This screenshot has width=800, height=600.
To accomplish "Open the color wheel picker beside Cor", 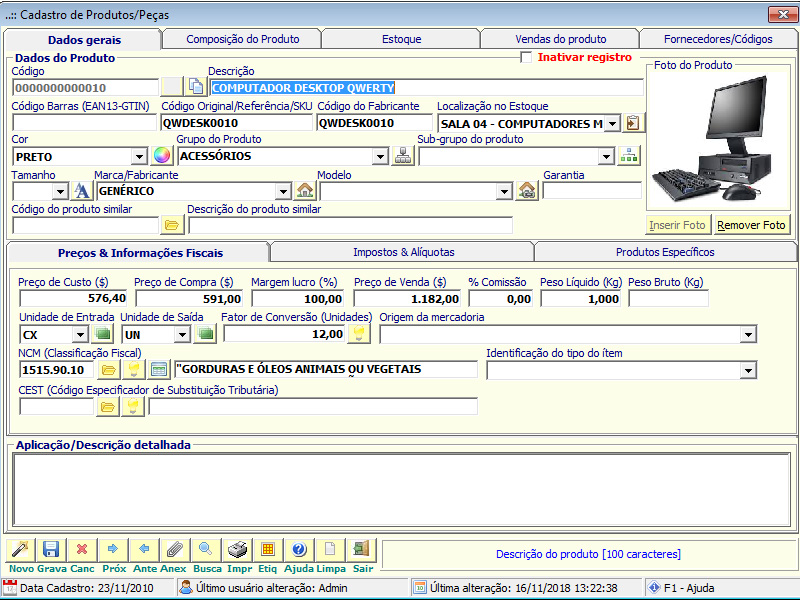I will point(162,156).
